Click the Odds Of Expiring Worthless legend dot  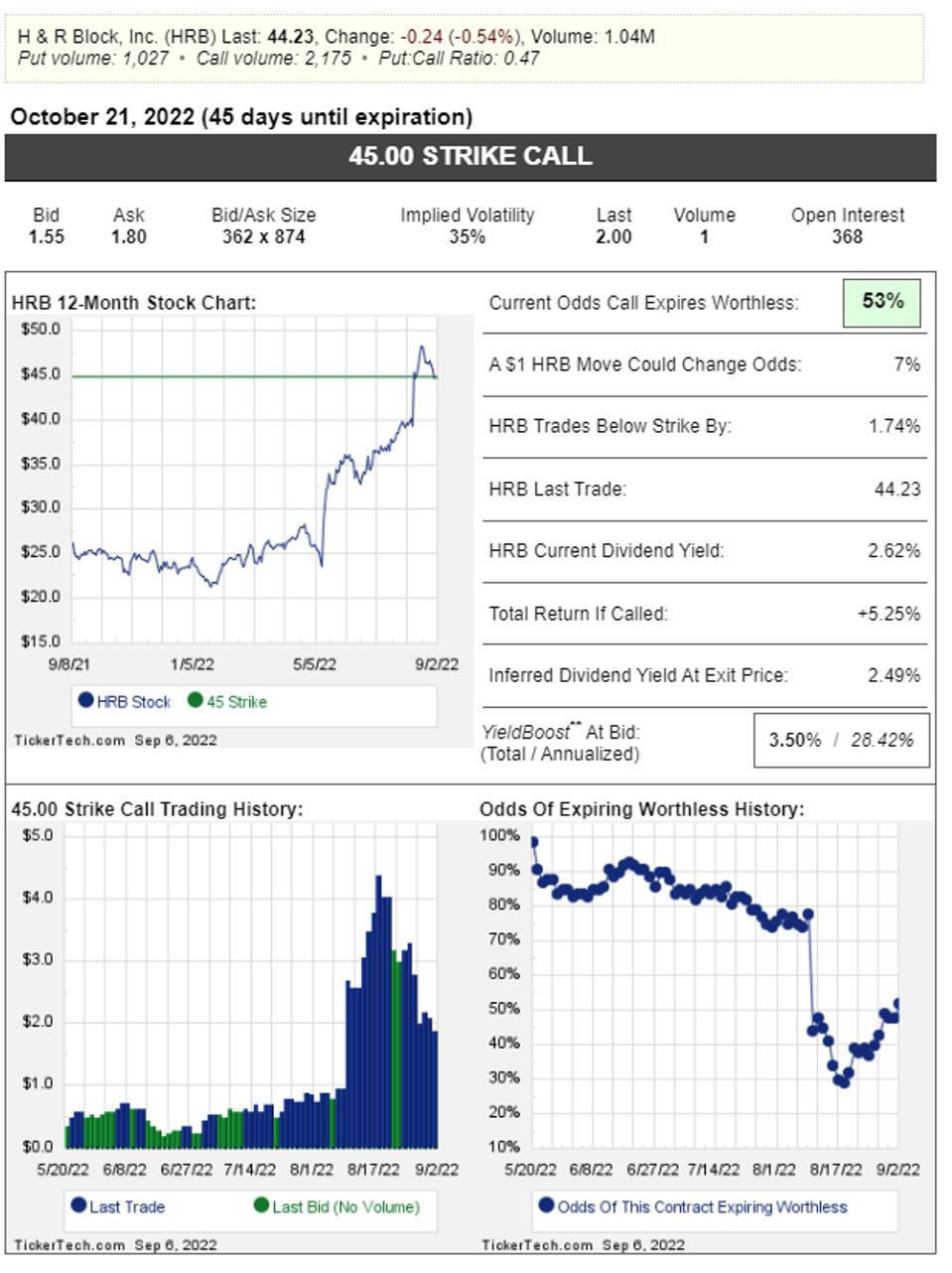point(546,1205)
